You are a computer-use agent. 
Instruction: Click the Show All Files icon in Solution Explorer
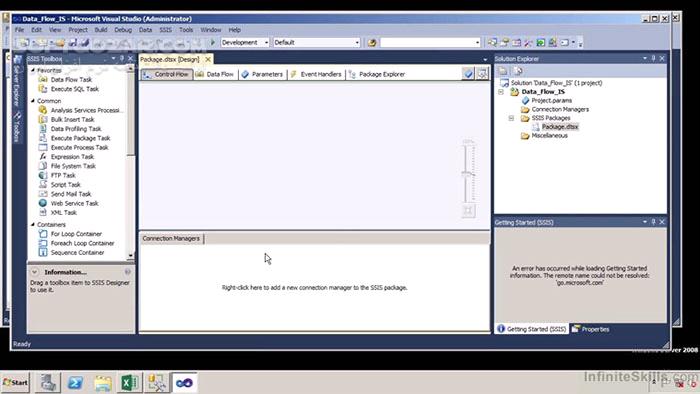[x=518, y=71]
